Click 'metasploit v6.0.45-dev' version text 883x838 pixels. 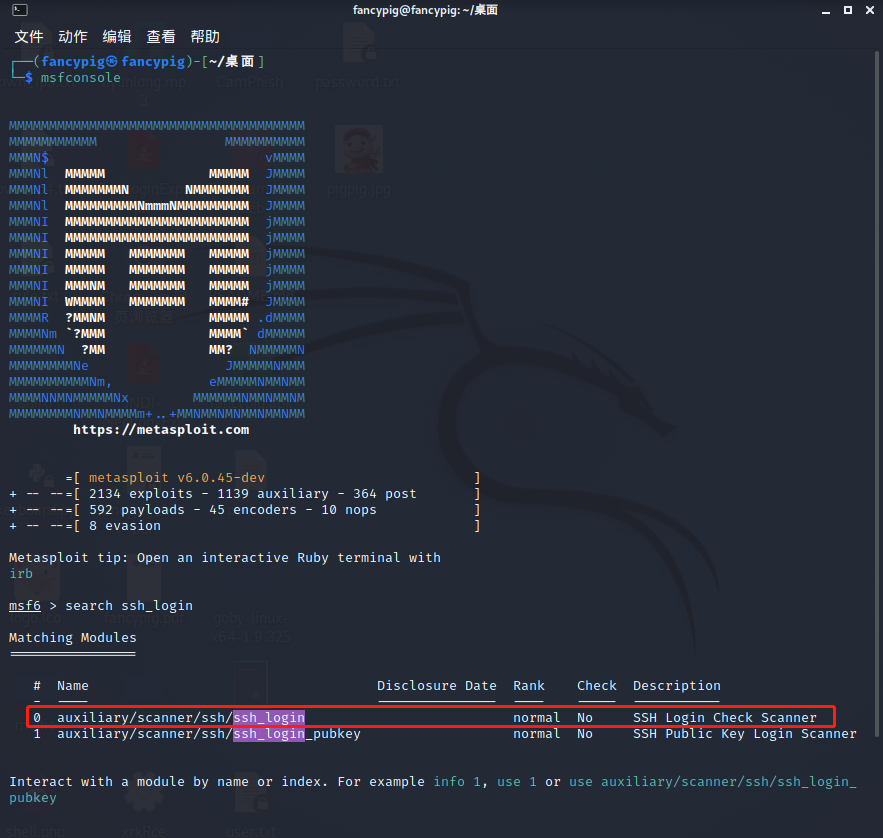177,478
